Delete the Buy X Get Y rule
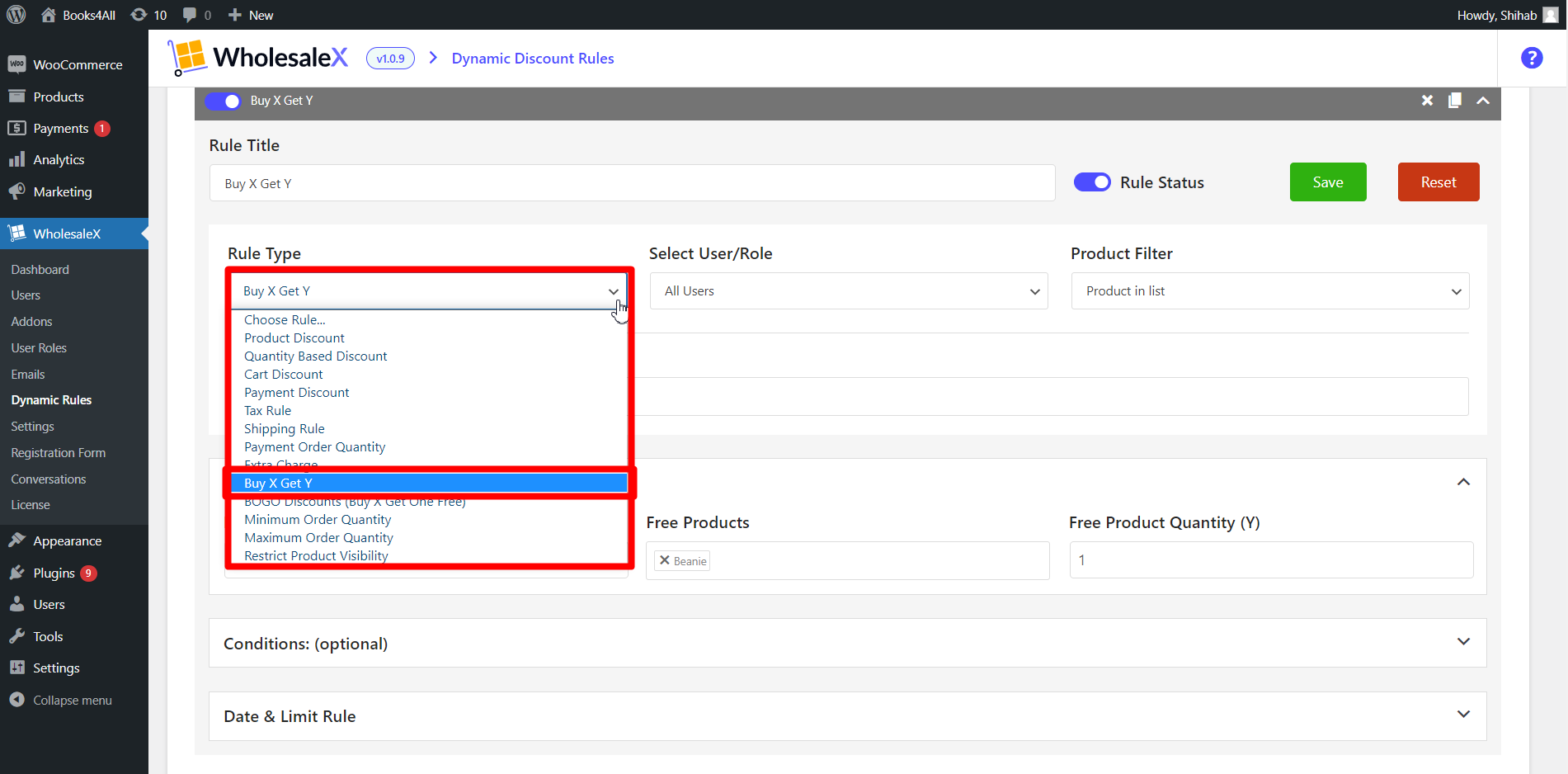The height and width of the screenshot is (774, 1568). 1427,101
